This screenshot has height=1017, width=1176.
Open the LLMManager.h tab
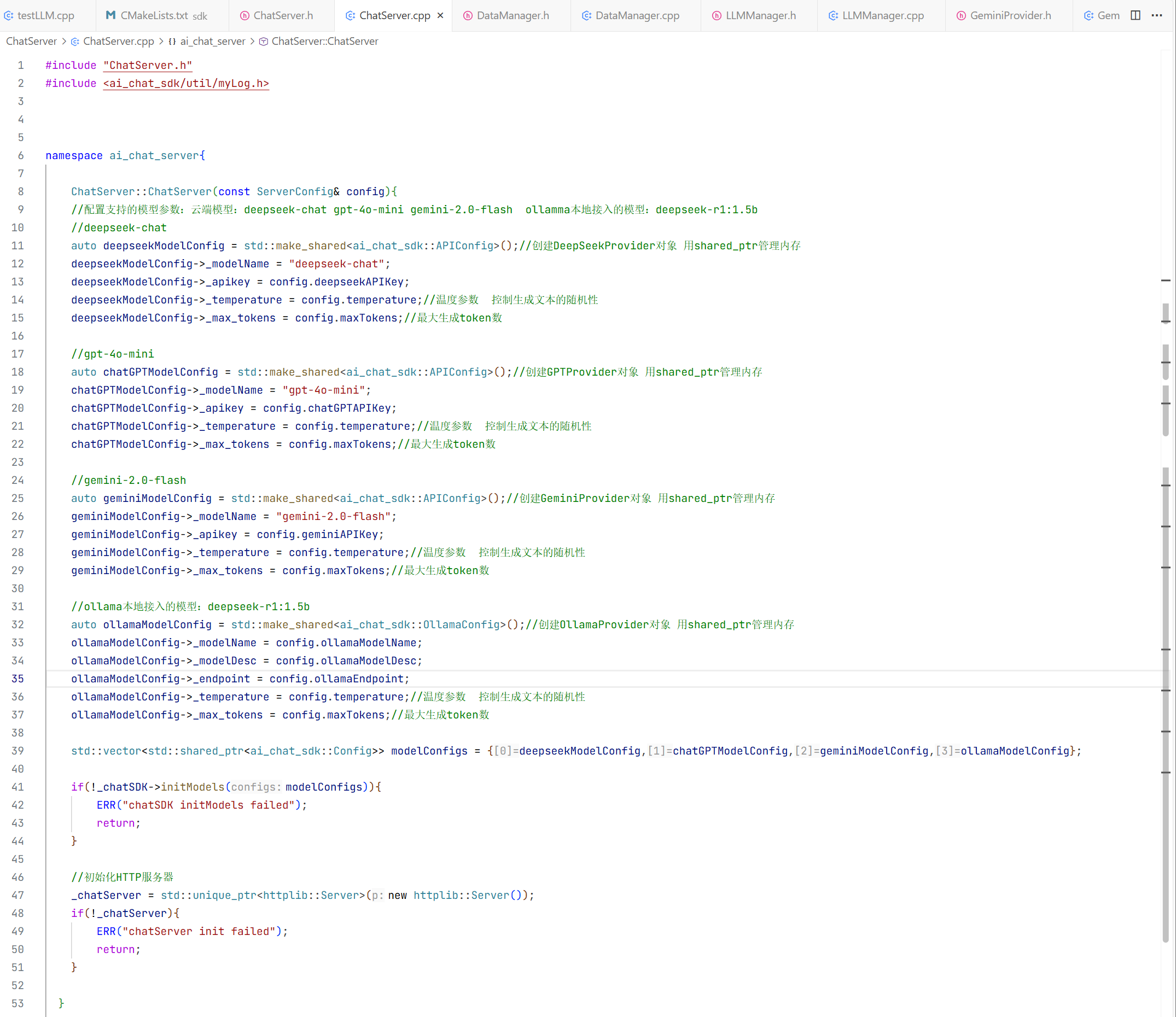pos(760,15)
